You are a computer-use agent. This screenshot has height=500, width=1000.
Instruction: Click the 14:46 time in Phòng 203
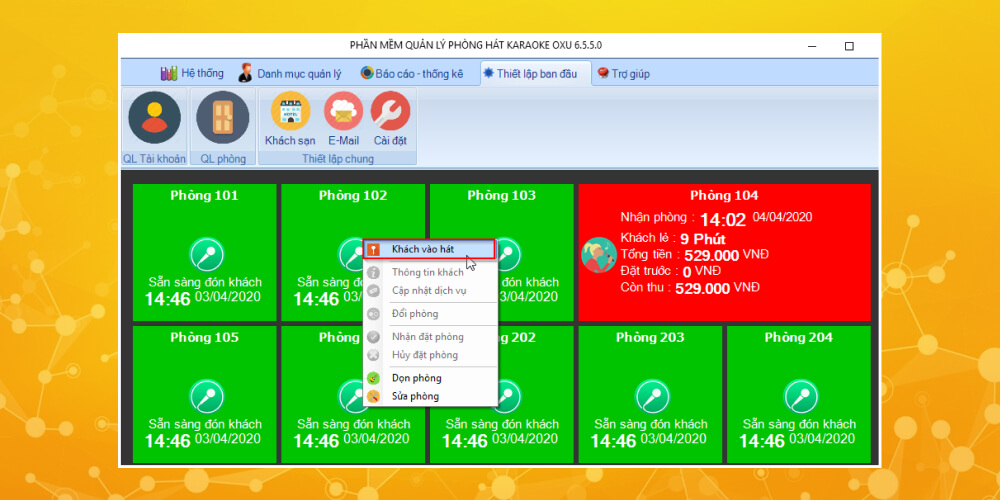tap(613, 441)
